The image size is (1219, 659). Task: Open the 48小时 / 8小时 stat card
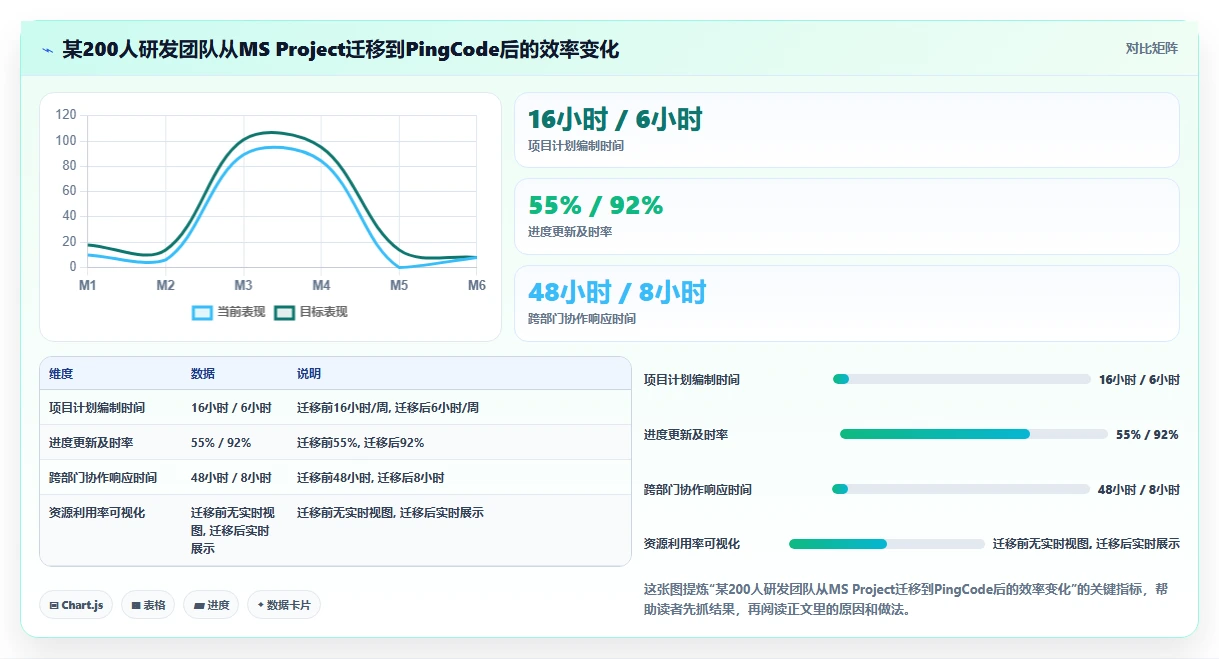pos(846,303)
